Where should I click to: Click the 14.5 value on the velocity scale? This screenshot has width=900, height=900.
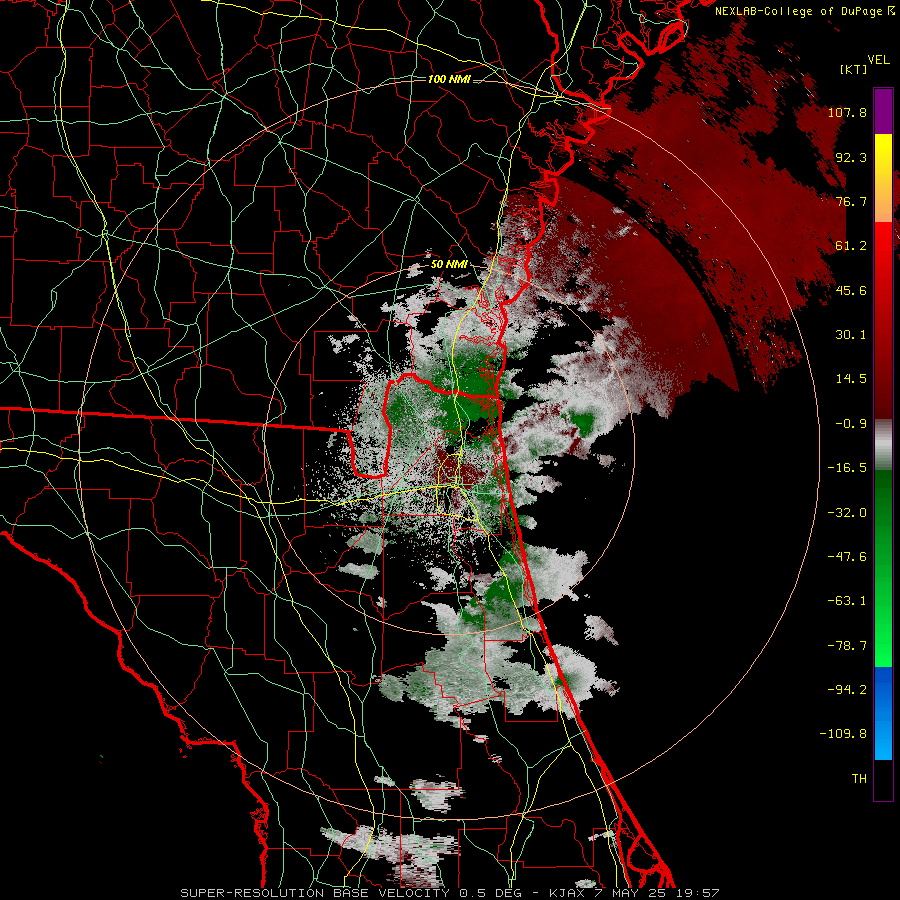851,379
